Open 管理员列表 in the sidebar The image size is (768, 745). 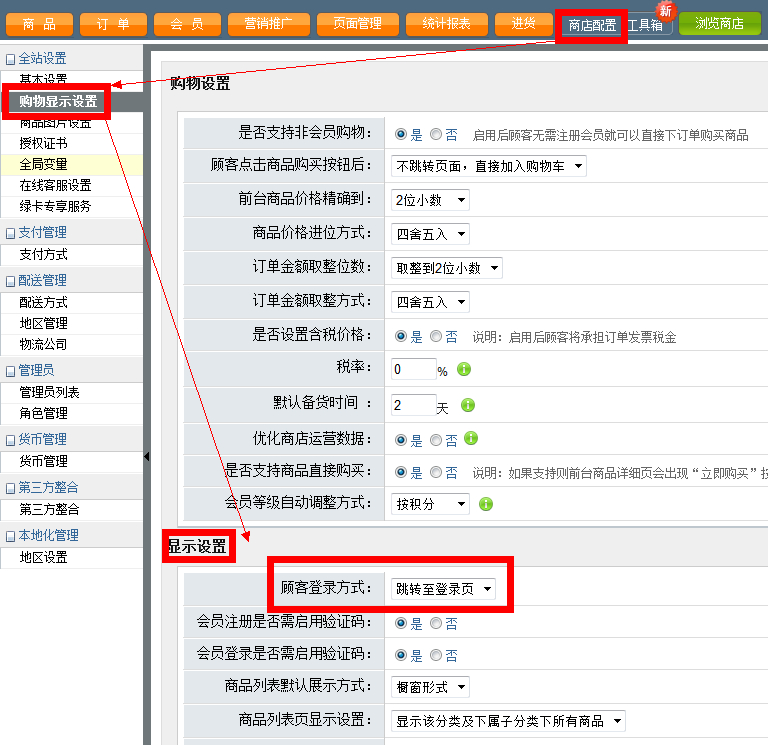[x=50, y=392]
